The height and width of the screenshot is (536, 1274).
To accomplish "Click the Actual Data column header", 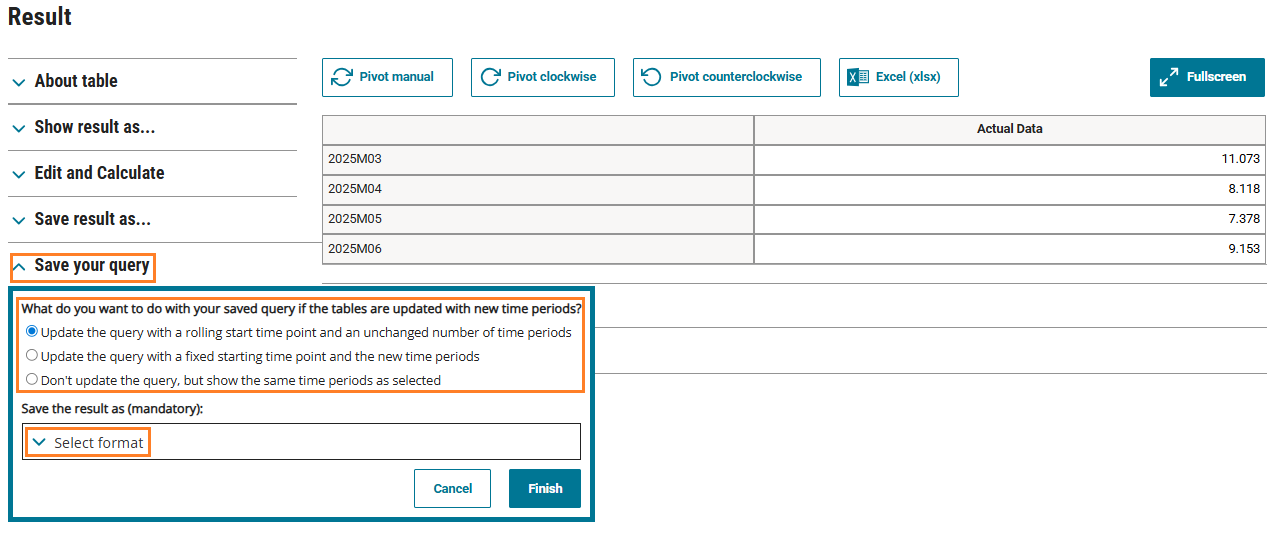I will [1009, 129].
